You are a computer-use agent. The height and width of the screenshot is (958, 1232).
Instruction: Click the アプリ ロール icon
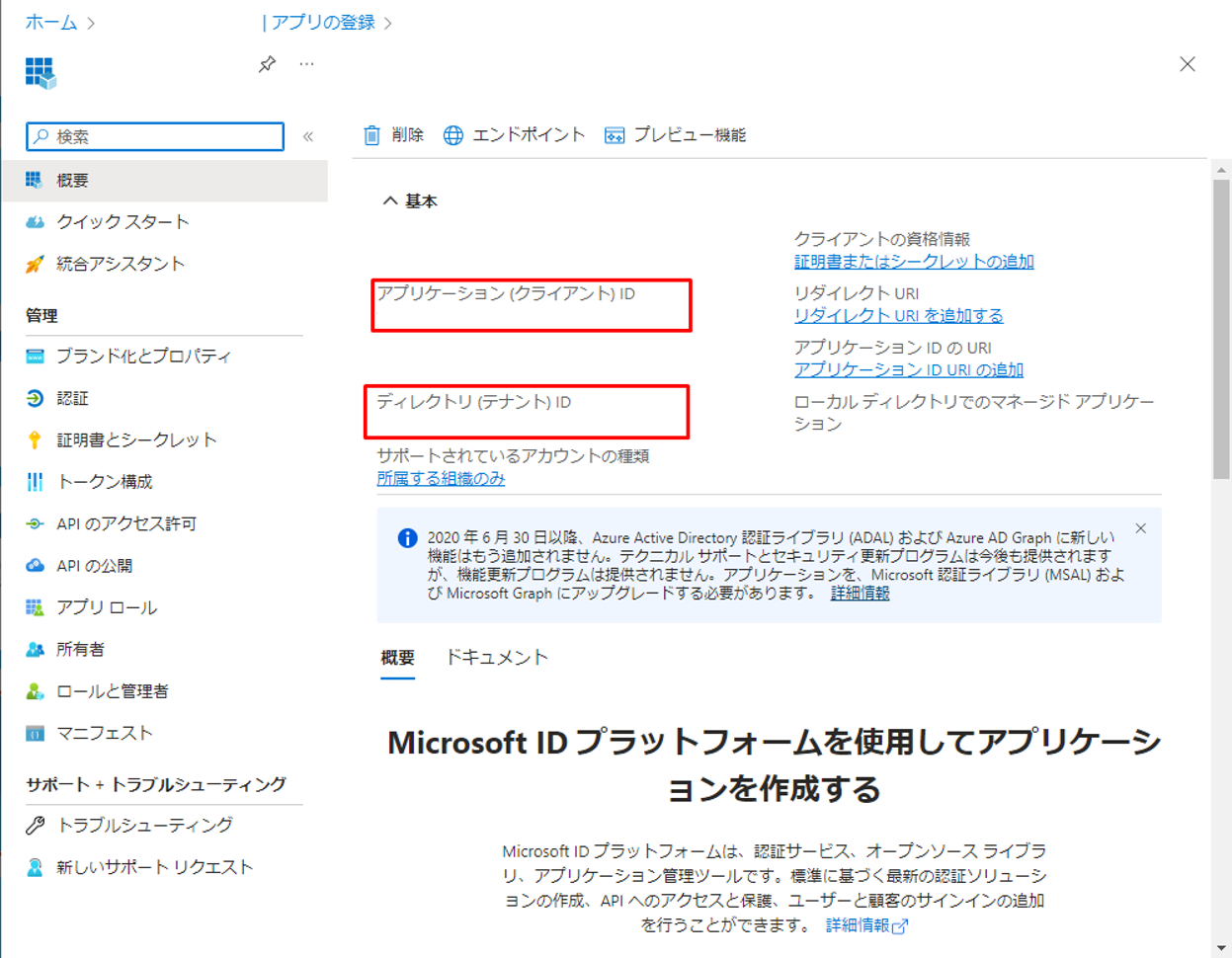tap(35, 607)
